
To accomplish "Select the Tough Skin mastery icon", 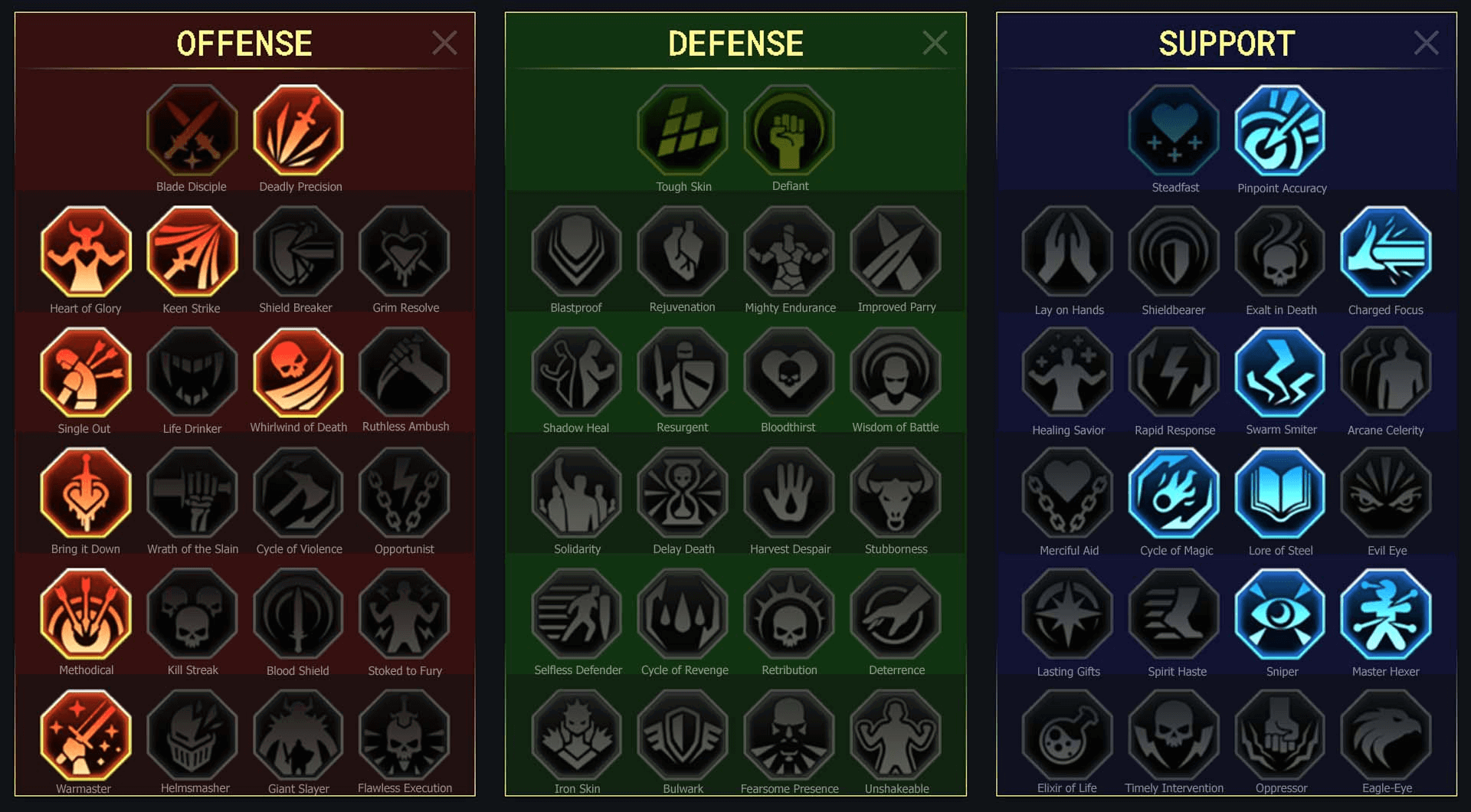I will (683, 130).
